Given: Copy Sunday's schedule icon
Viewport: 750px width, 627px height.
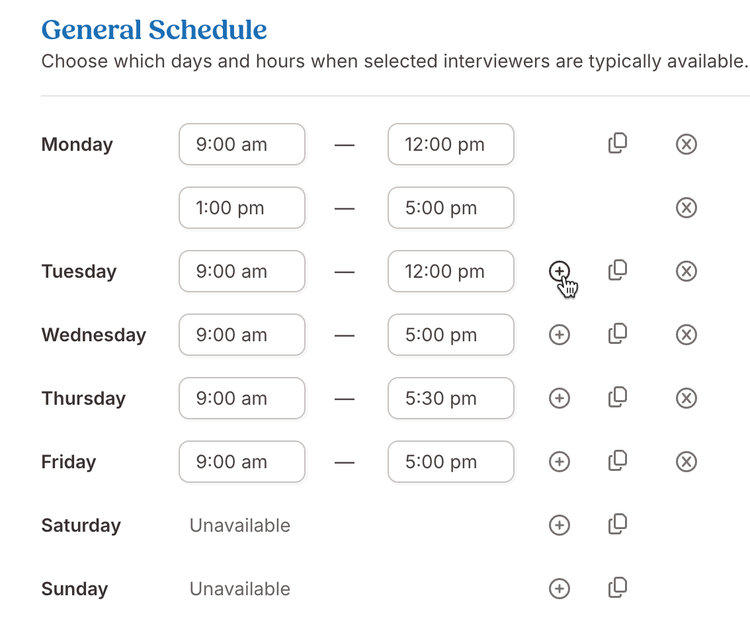Looking at the screenshot, I should coord(618,588).
